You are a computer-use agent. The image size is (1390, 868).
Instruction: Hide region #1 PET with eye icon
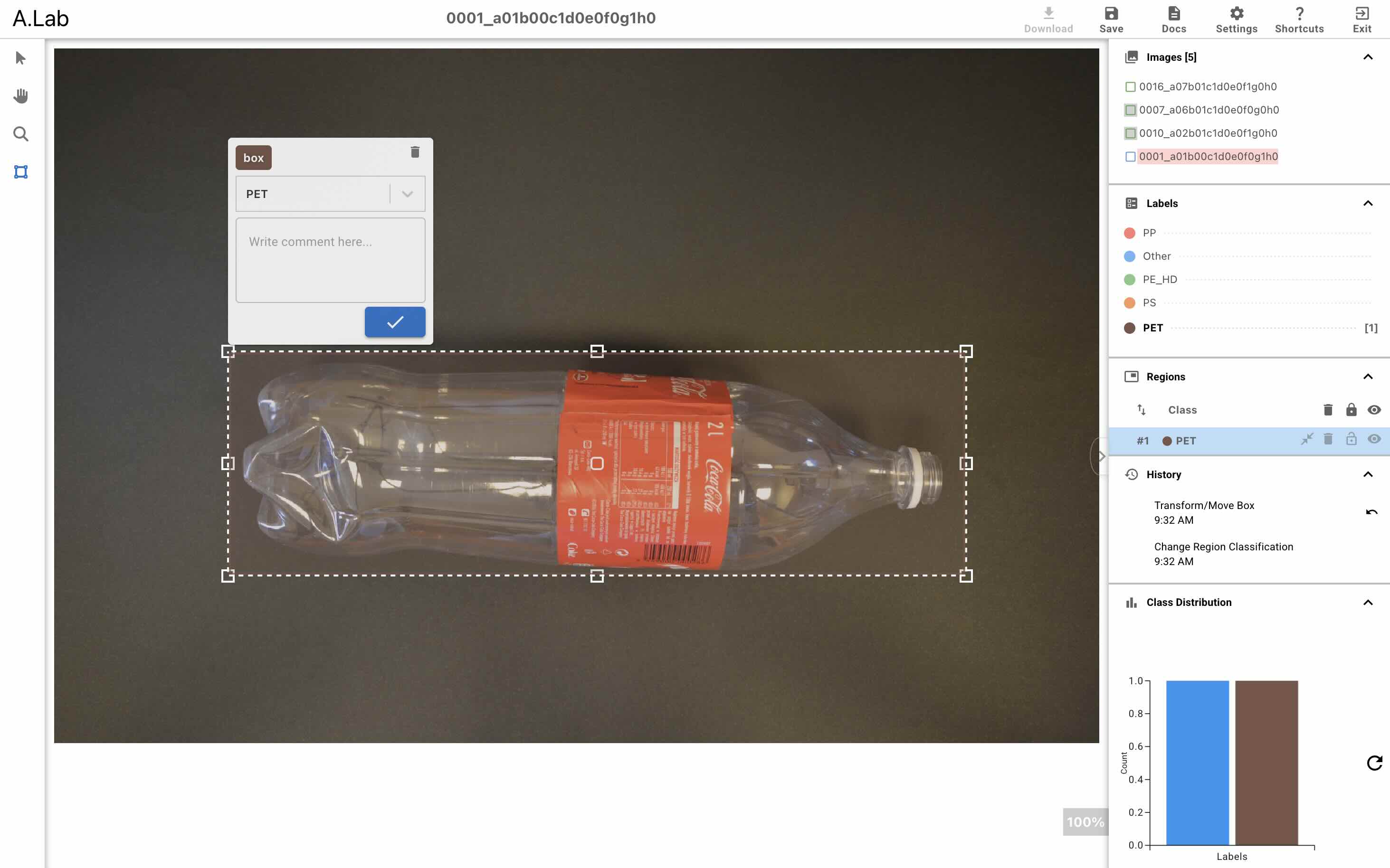(1374, 439)
